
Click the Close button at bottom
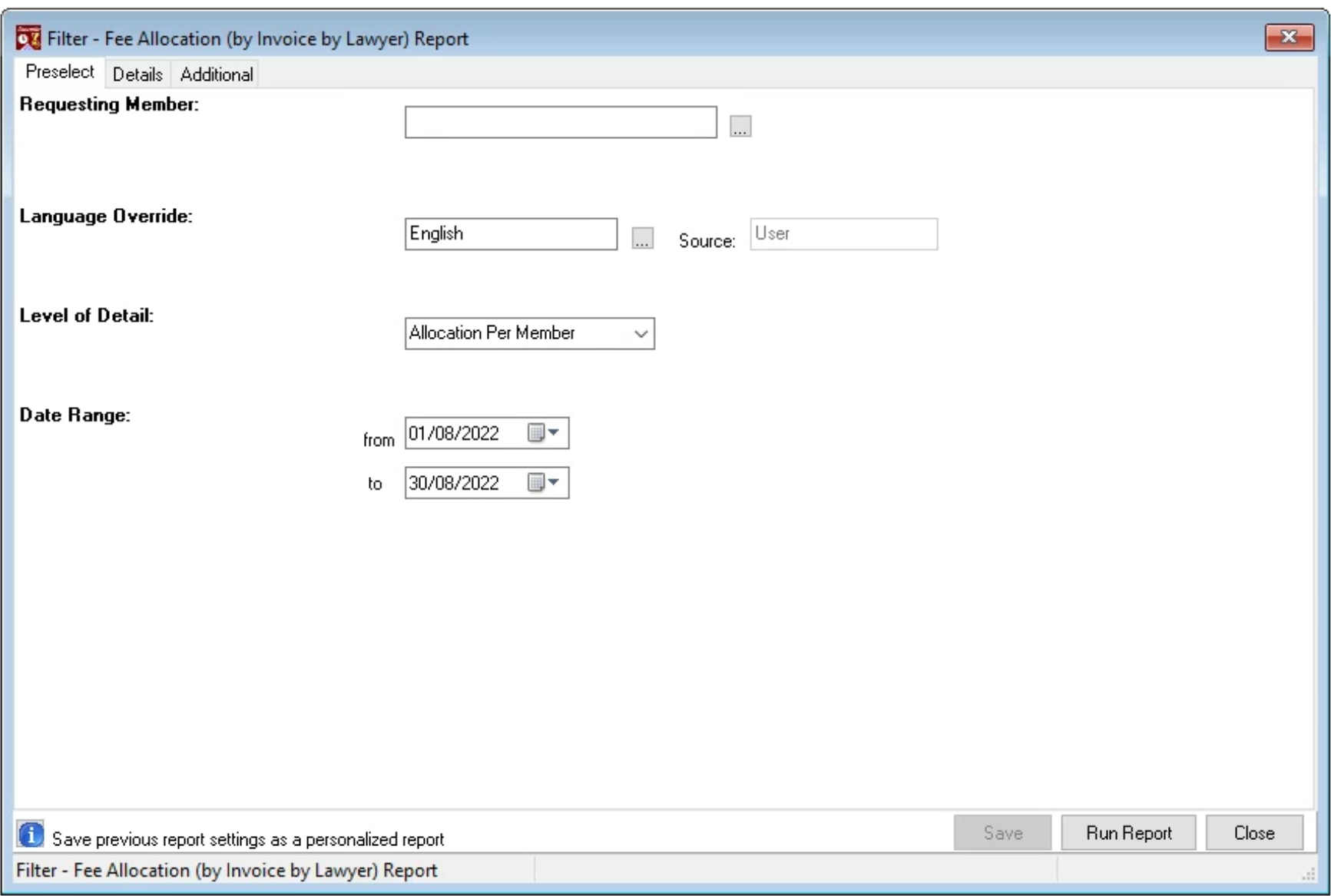[x=1254, y=833]
